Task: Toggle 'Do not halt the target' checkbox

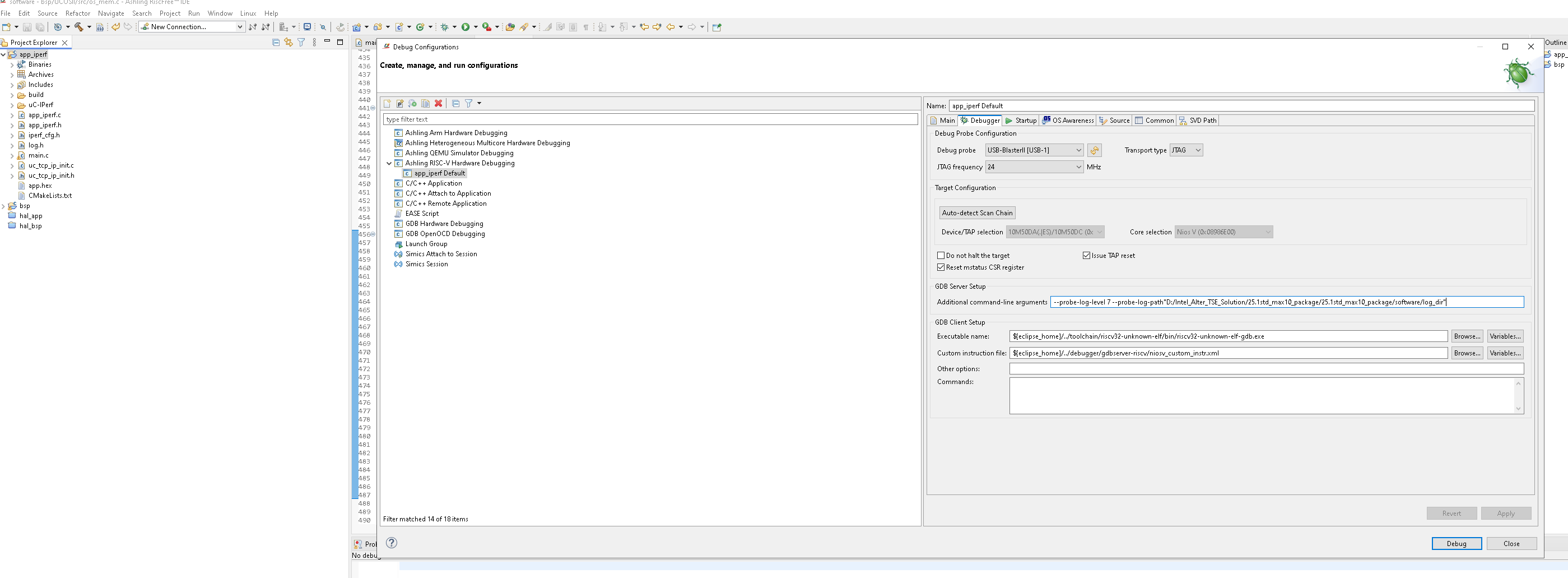Action: [941, 256]
